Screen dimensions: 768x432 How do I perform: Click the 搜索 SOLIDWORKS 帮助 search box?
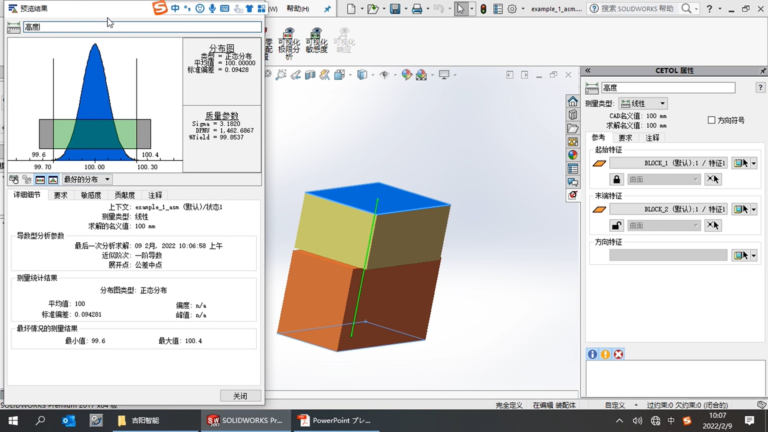(x=635, y=9)
